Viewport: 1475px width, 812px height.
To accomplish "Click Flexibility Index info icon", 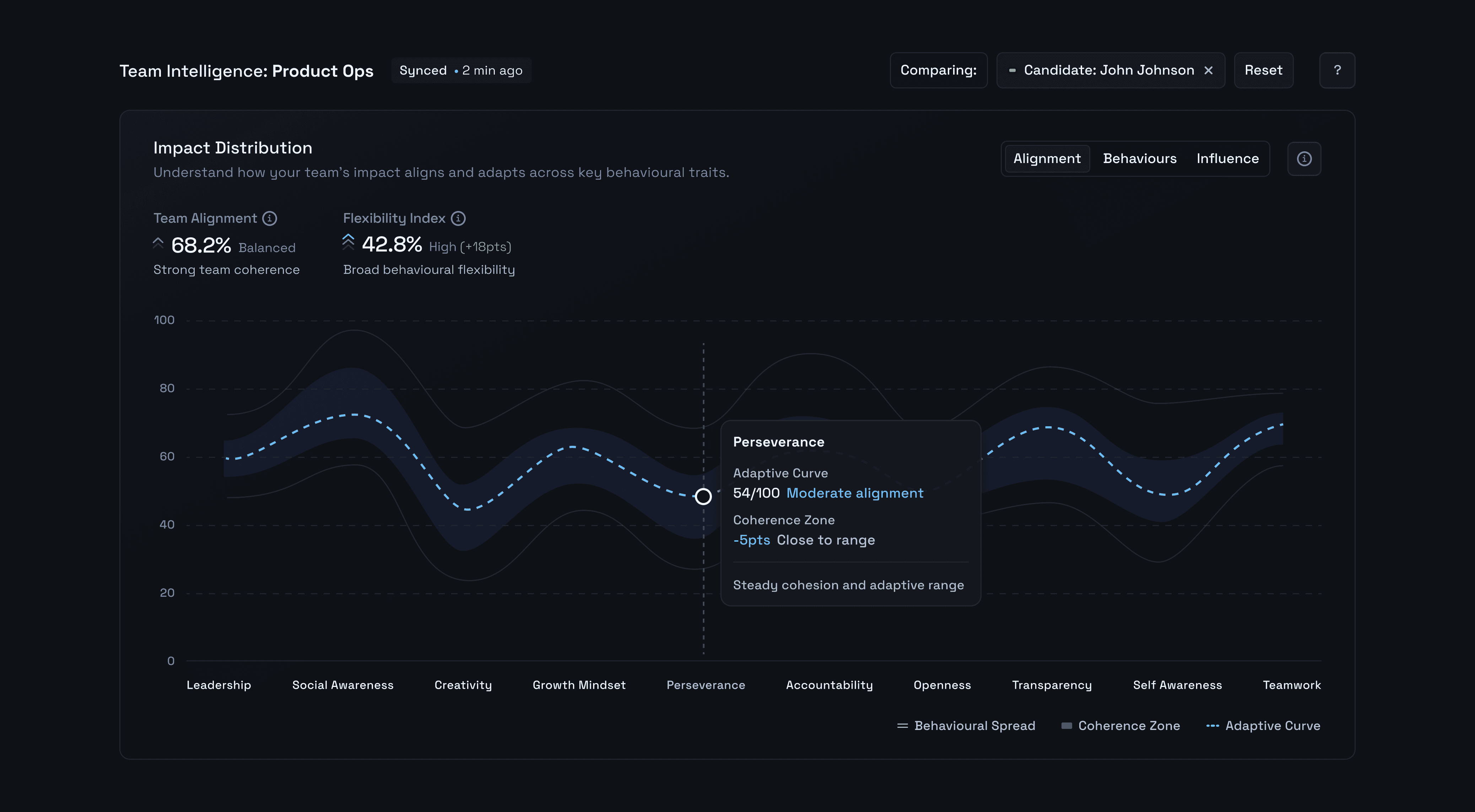I will pos(458,218).
